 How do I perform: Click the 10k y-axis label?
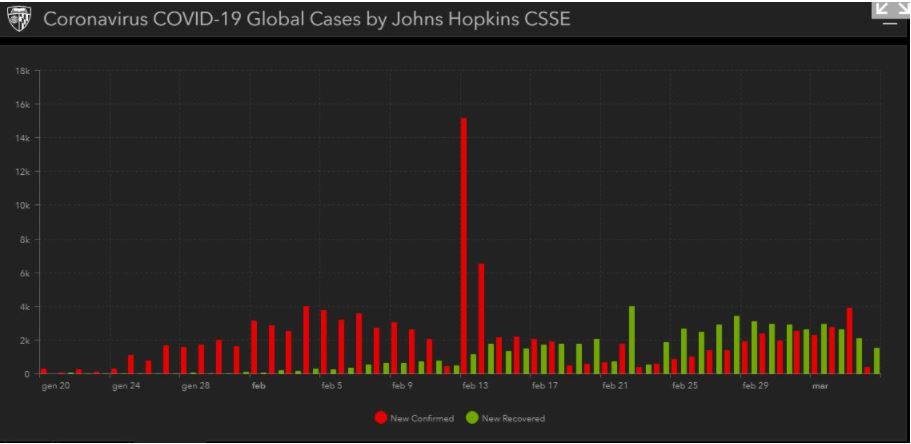click(x=23, y=206)
